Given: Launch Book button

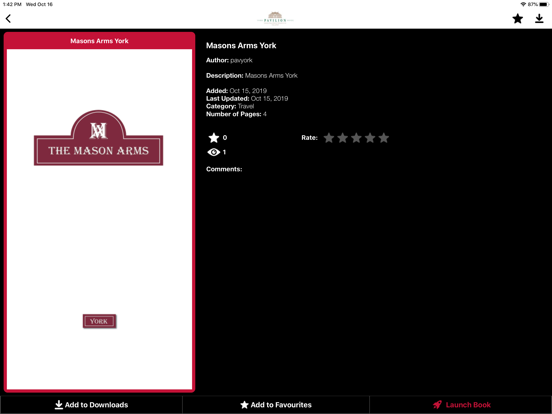Looking at the screenshot, I should (461, 405).
